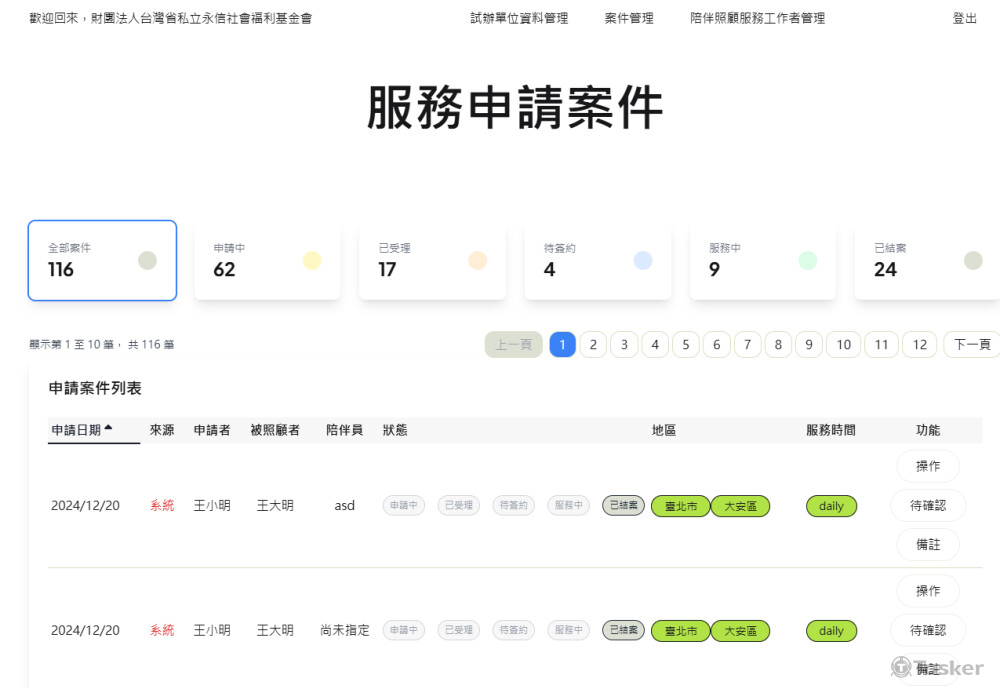Click the 登出 link

point(965,18)
